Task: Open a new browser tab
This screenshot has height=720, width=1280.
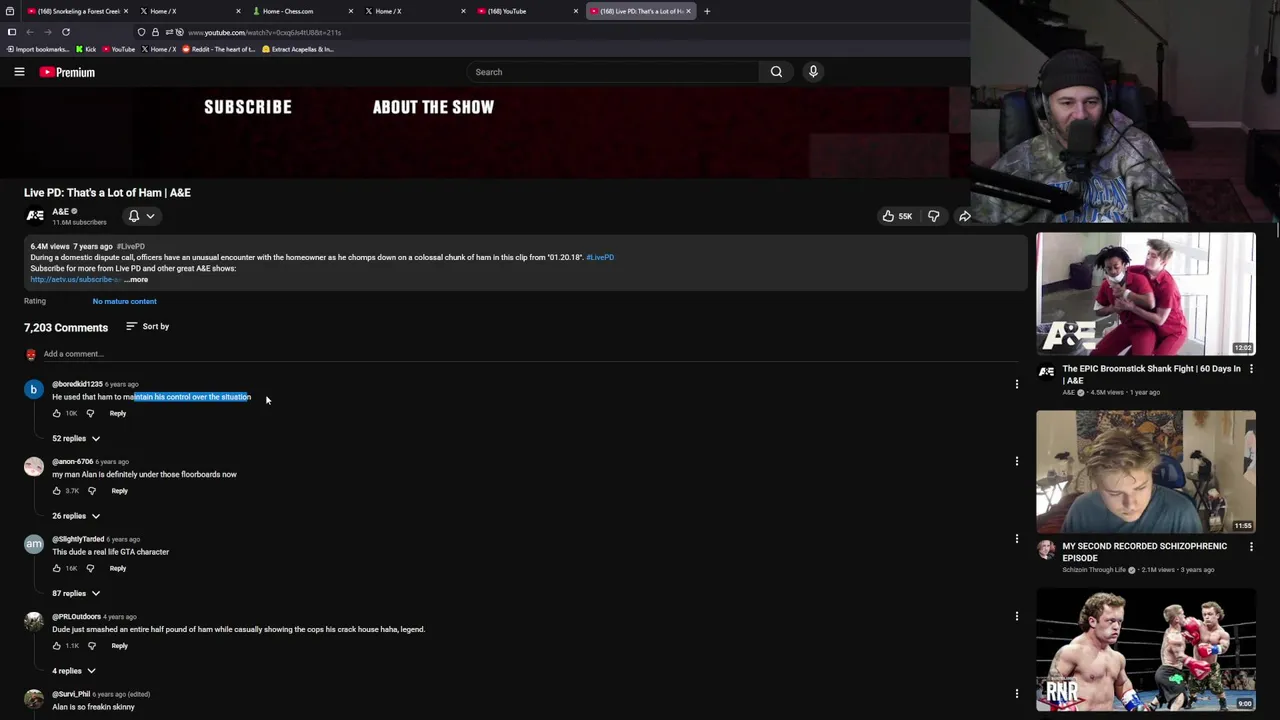Action: click(x=707, y=11)
